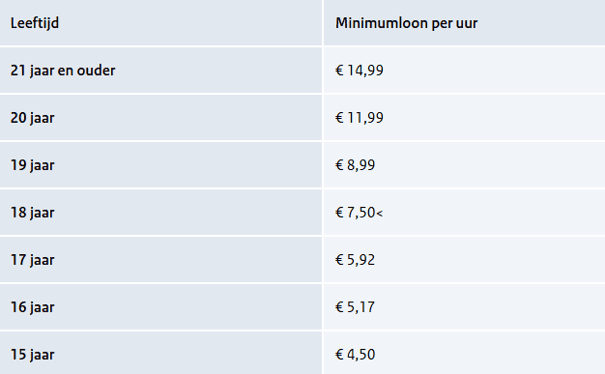Select the 18 jaar row label
The height and width of the screenshot is (374, 605).
pyautogui.click(x=32, y=213)
